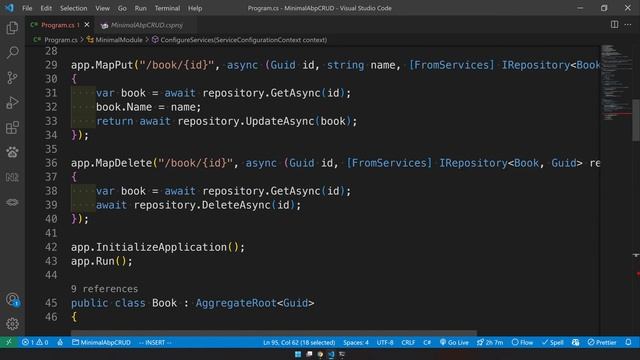Open the Accounts menu icon
The image size is (640, 360).
click(12, 300)
